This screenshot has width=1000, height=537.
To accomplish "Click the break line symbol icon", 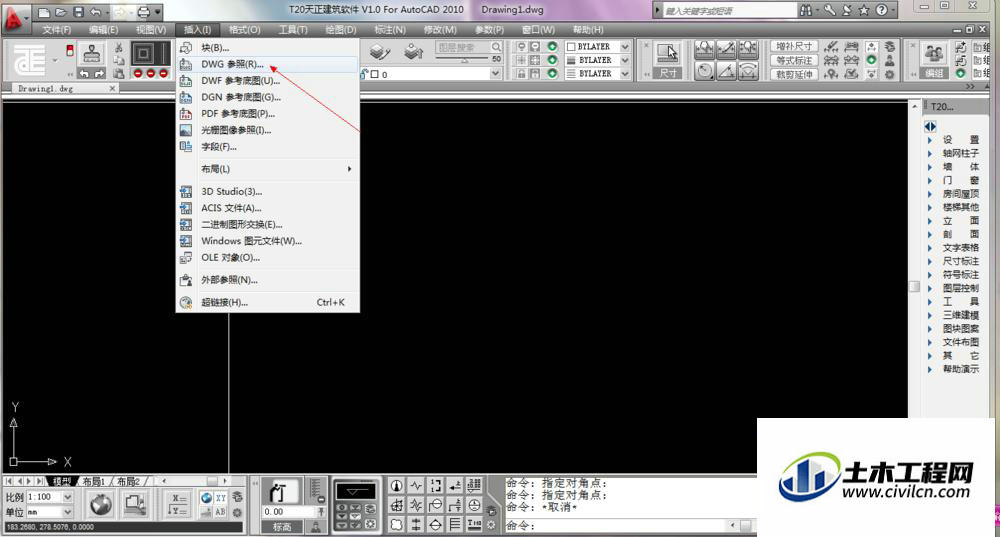I will tap(416, 485).
